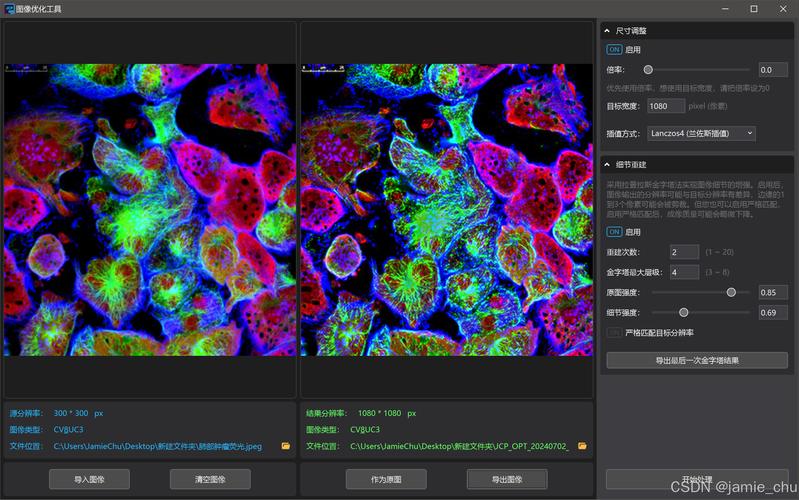Viewport: 799px width, 500px height.
Task: Click the result file path JCP_OPT_20240702_
Action: [459, 446]
